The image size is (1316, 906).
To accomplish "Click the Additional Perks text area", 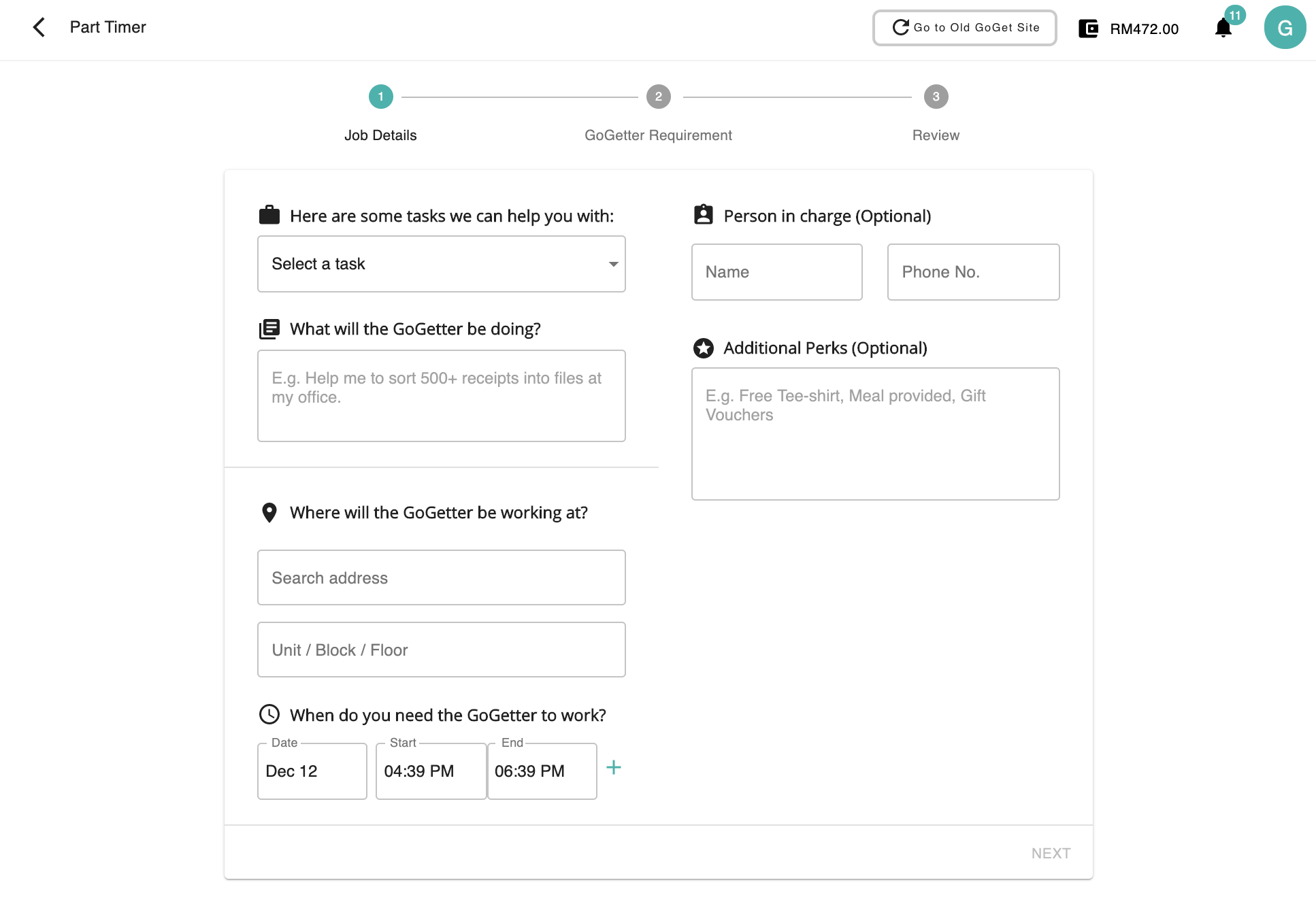I will click(875, 434).
